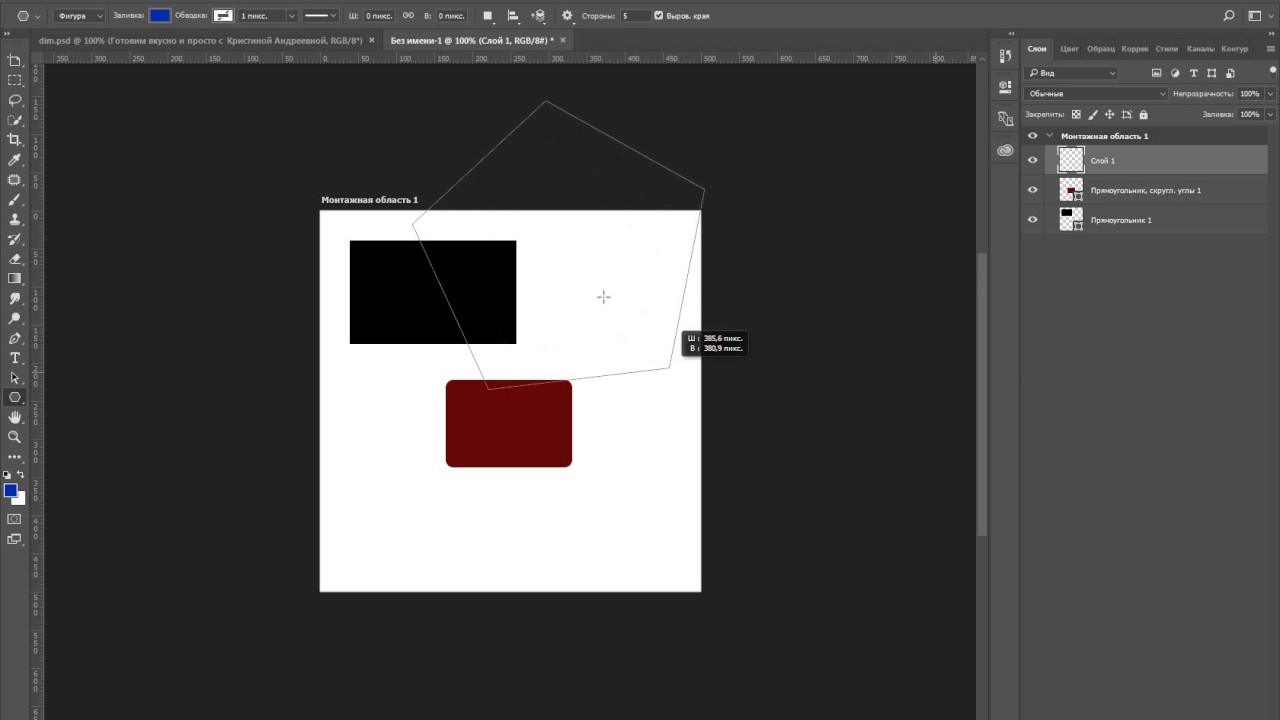
Task: Select the Horizontal Type tool
Action: pos(15,358)
